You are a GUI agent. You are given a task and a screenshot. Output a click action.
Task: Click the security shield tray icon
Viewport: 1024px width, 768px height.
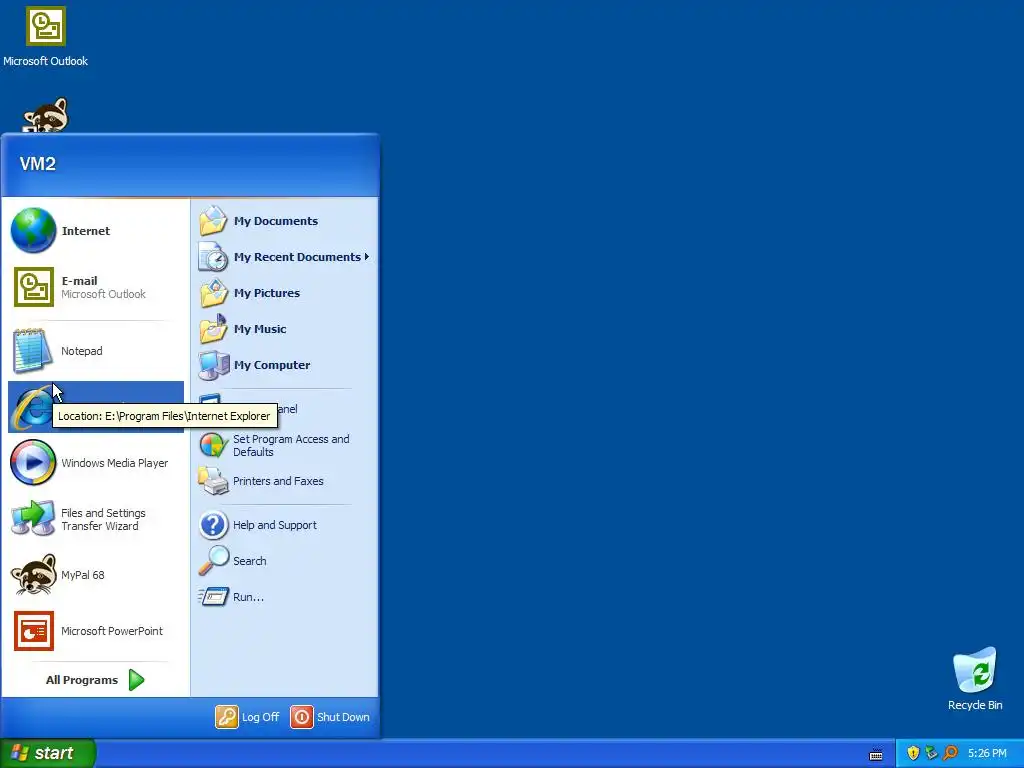tap(913, 753)
